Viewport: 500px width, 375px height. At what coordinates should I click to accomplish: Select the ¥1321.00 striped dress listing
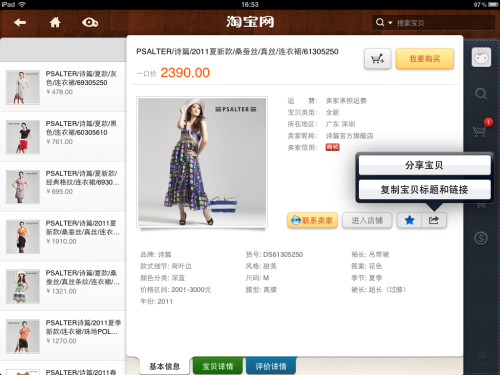[63, 286]
